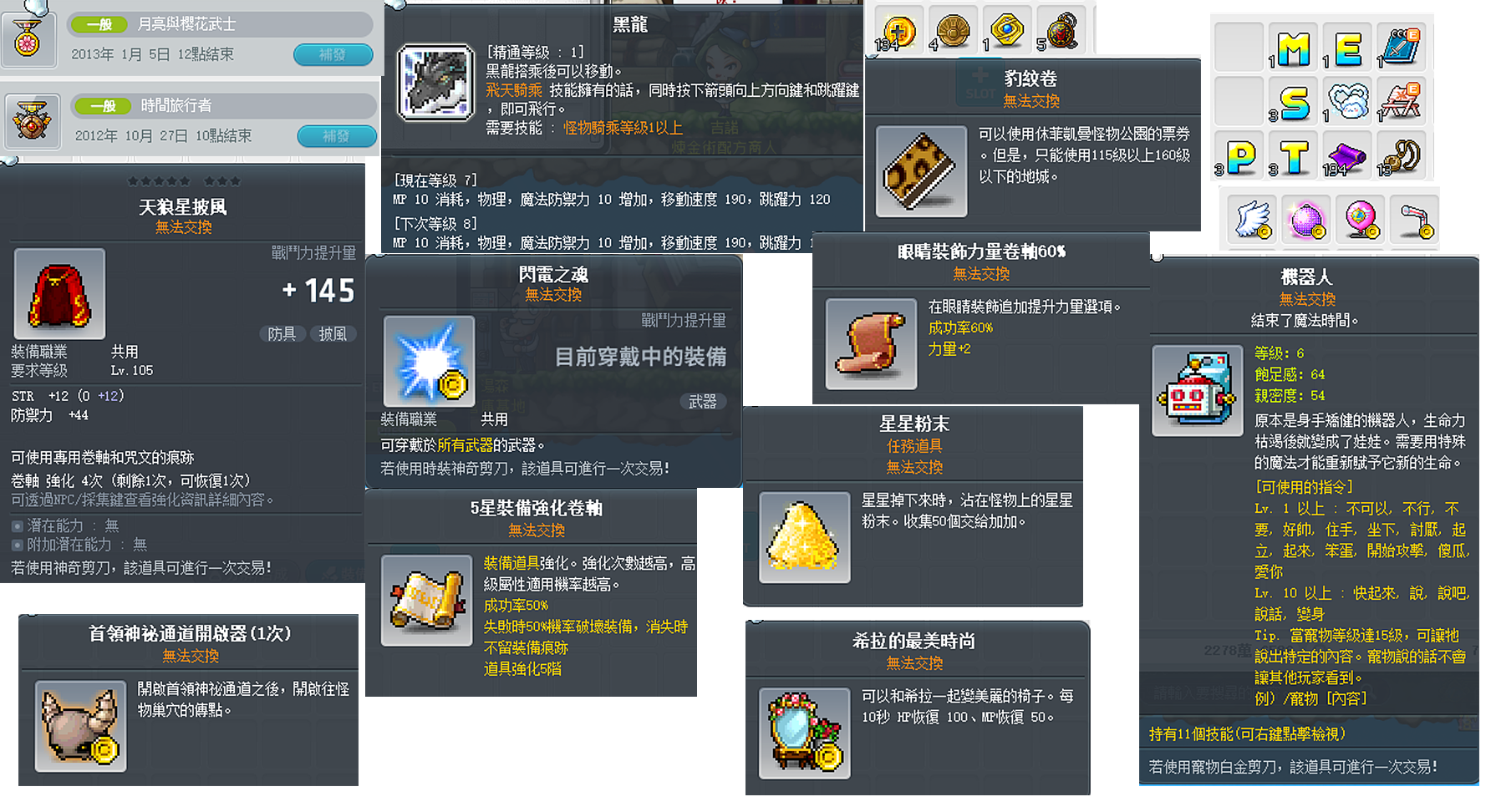Click the 防具 category tag
Screen dimensions: 1491x812
[x=282, y=334]
